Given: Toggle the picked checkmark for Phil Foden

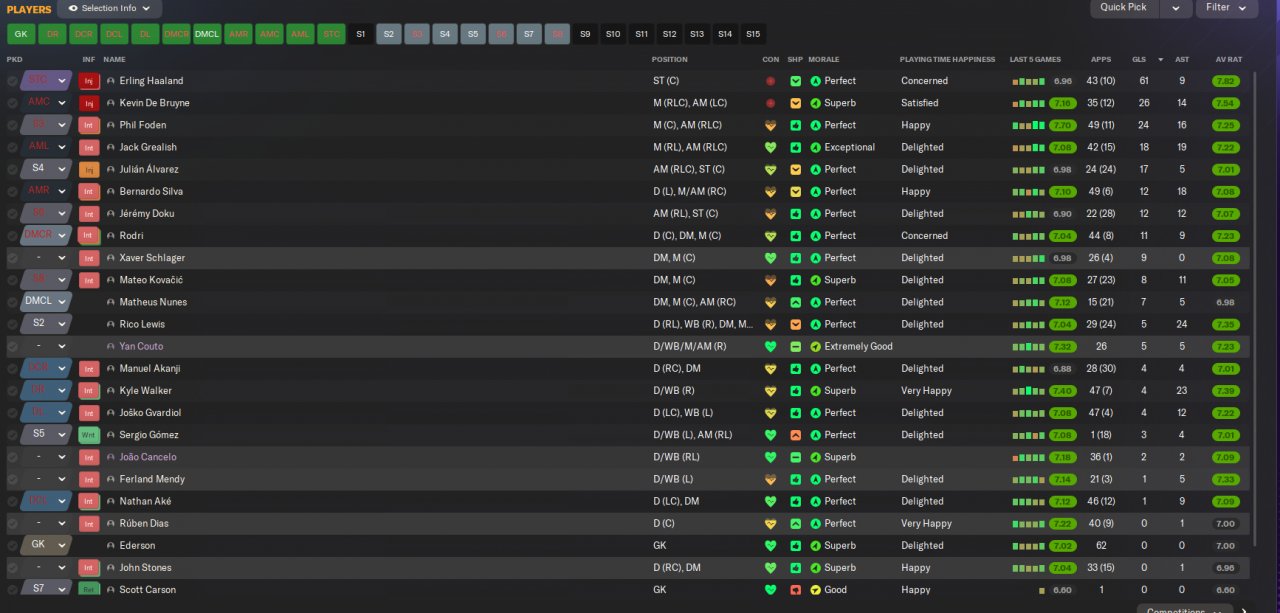Looking at the screenshot, I should [12, 125].
